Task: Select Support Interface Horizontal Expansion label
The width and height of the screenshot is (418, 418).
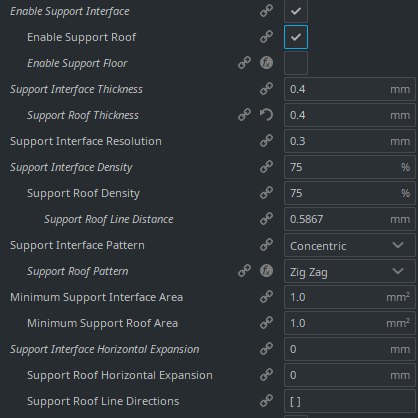Action: (105, 349)
